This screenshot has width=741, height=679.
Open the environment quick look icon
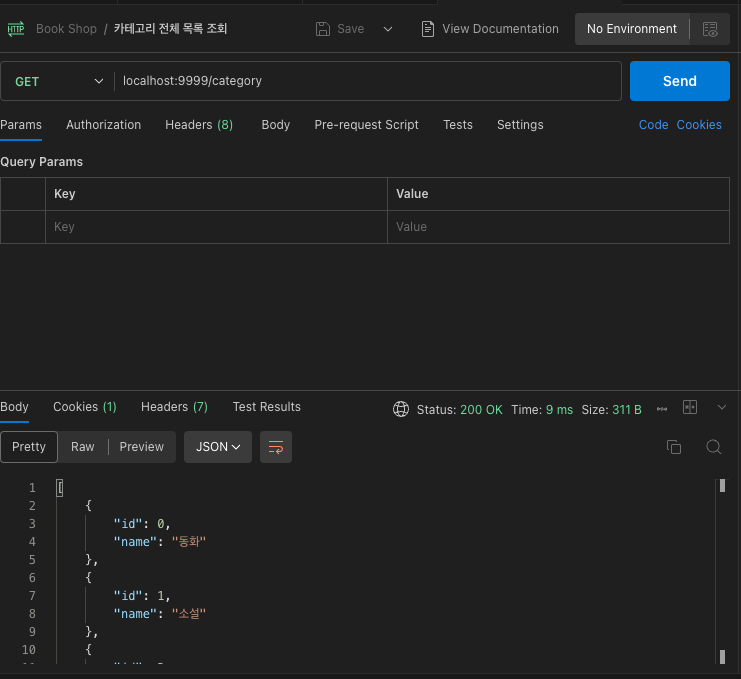(x=710, y=29)
